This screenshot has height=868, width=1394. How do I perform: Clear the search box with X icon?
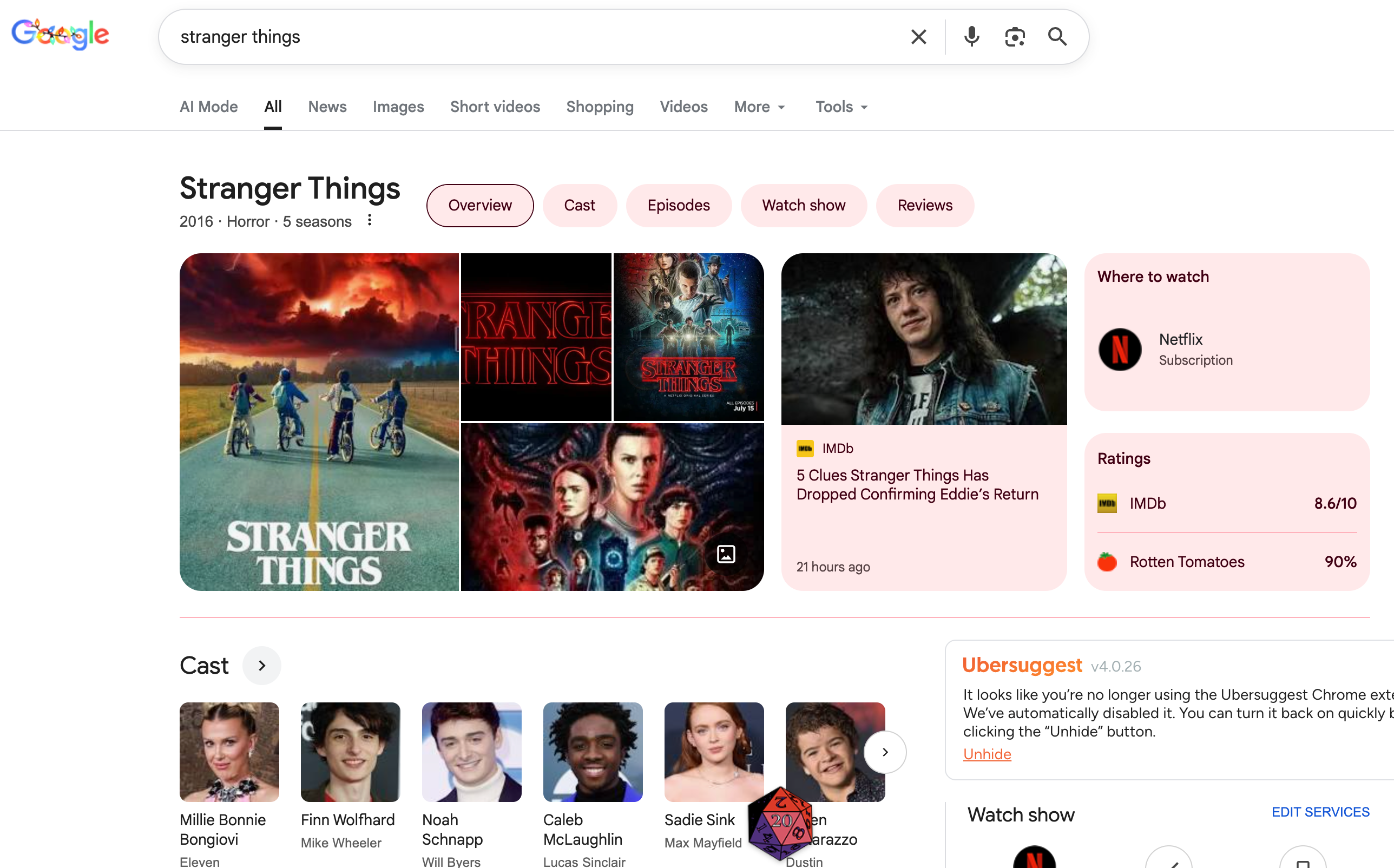pyautogui.click(x=918, y=37)
